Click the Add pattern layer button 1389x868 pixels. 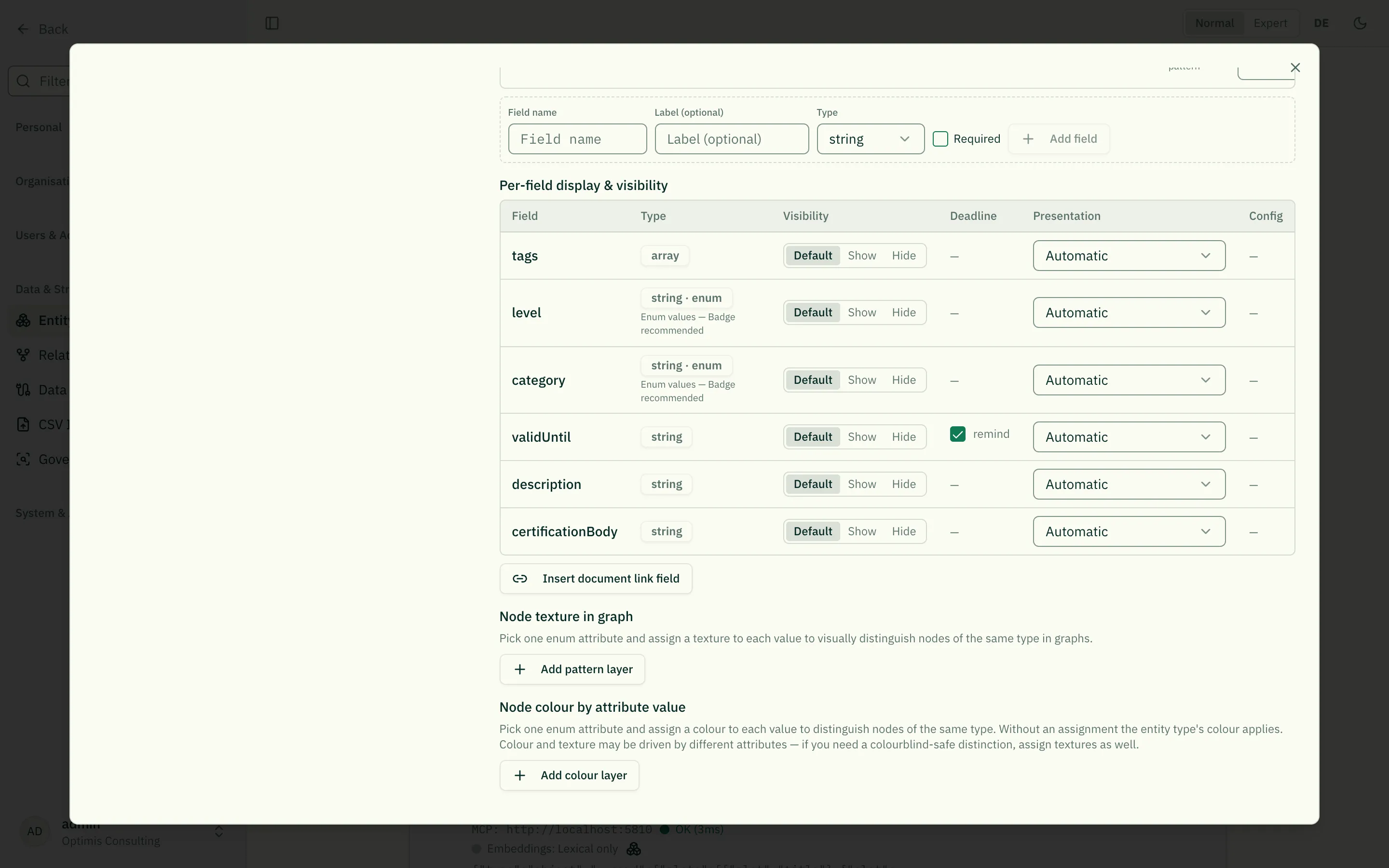coord(572,669)
